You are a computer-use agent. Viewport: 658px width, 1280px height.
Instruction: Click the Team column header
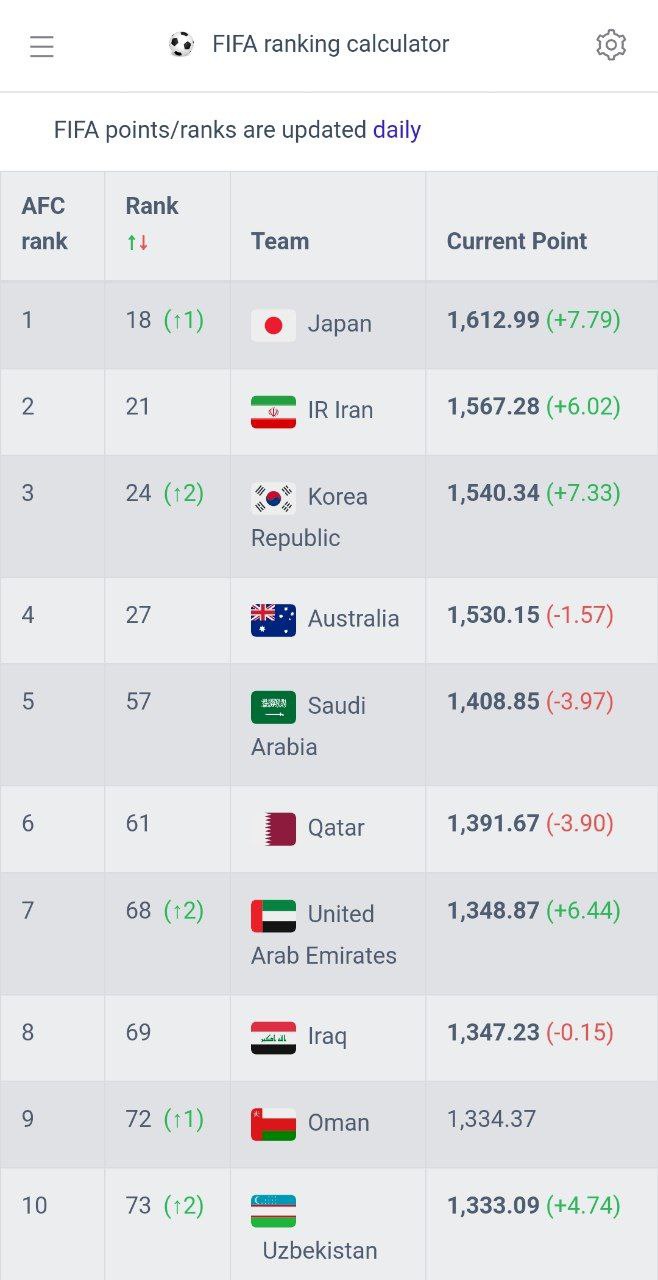point(280,241)
